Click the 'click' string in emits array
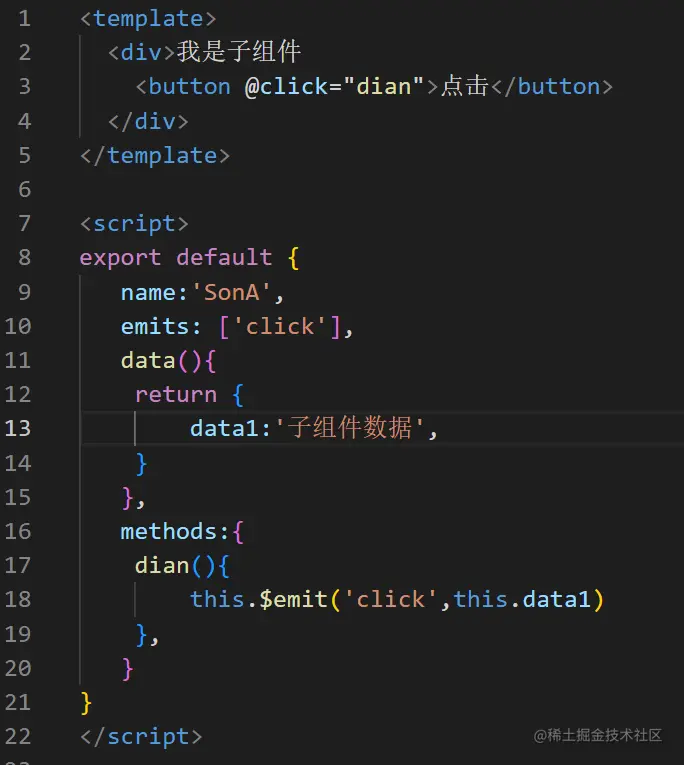 [x=280, y=326]
